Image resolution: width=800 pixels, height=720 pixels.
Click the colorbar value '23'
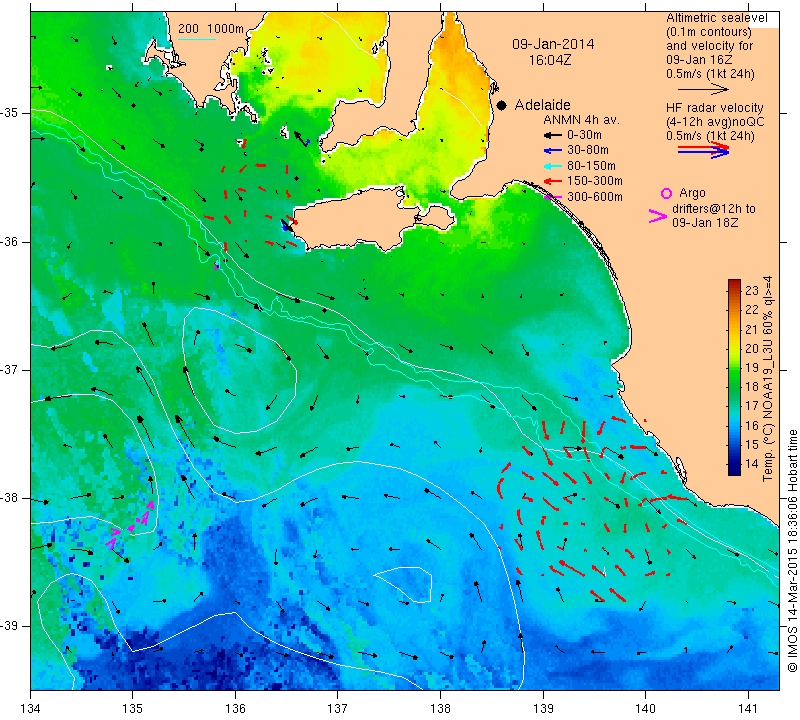tap(752, 291)
